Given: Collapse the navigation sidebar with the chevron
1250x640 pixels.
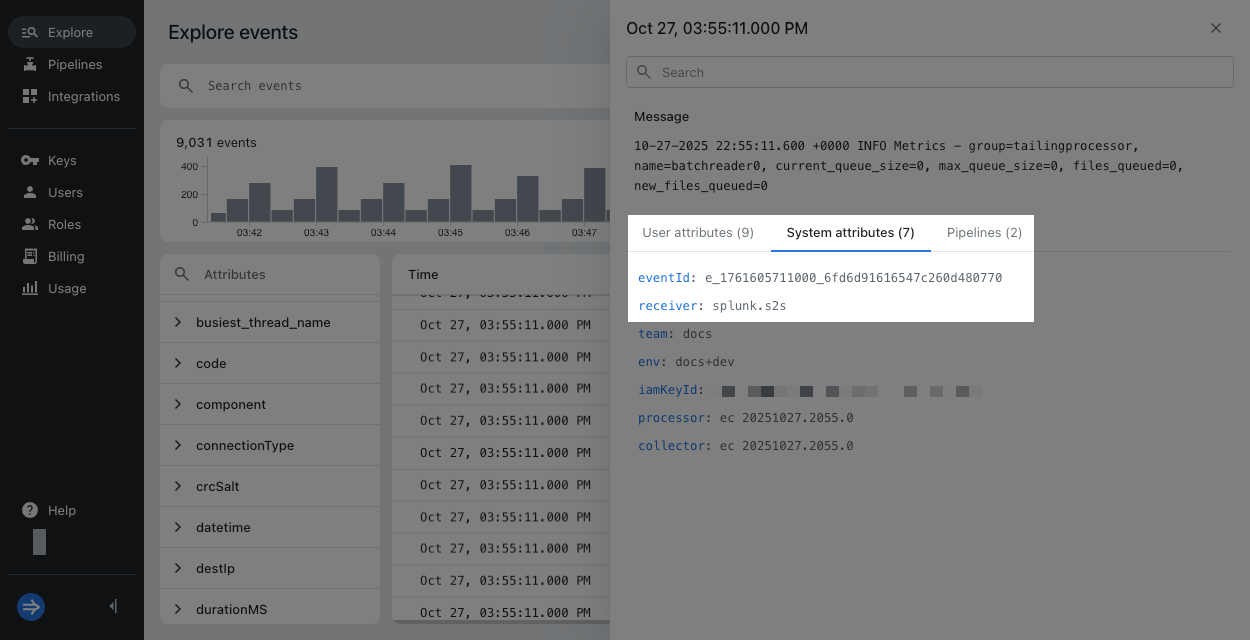Looking at the screenshot, I should (112, 606).
